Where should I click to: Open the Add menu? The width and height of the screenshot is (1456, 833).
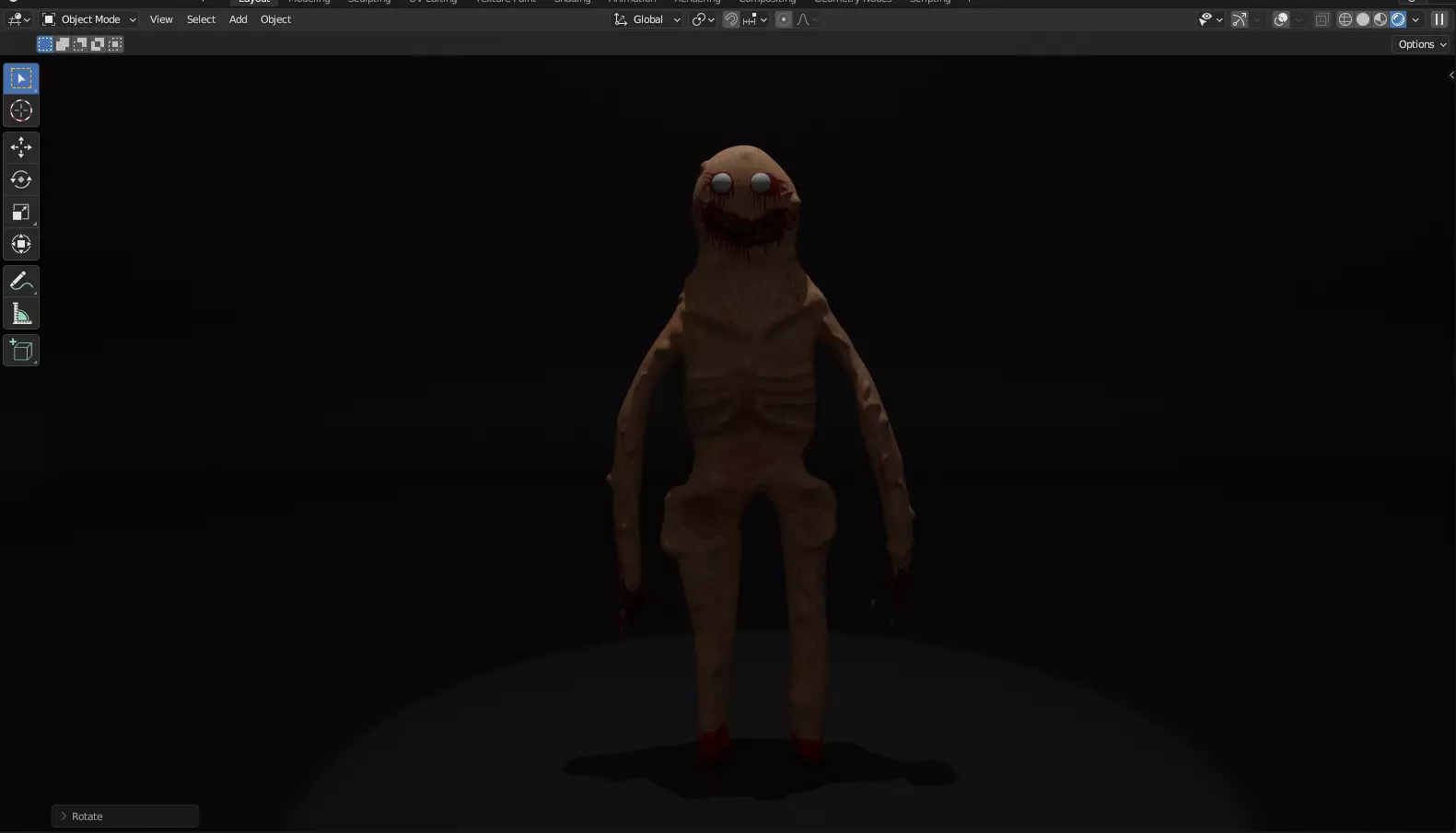point(238,19)
